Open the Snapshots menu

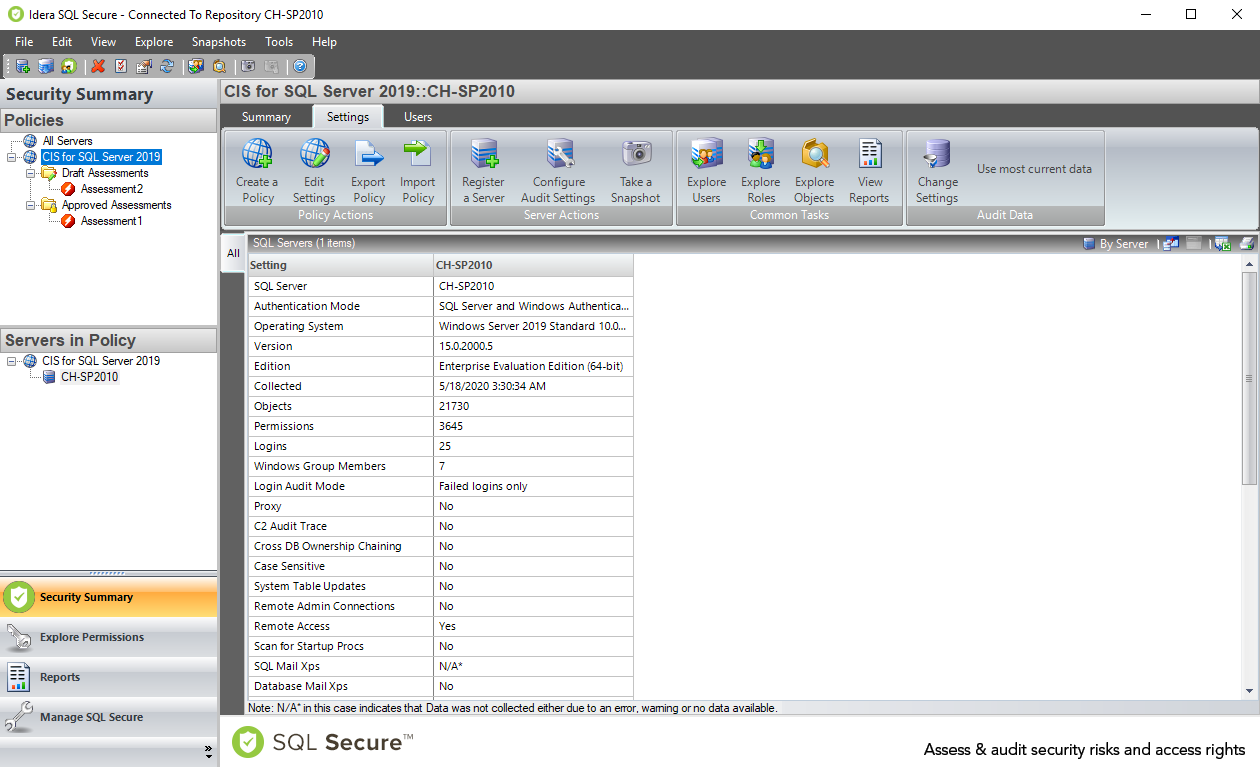[219, 42]
